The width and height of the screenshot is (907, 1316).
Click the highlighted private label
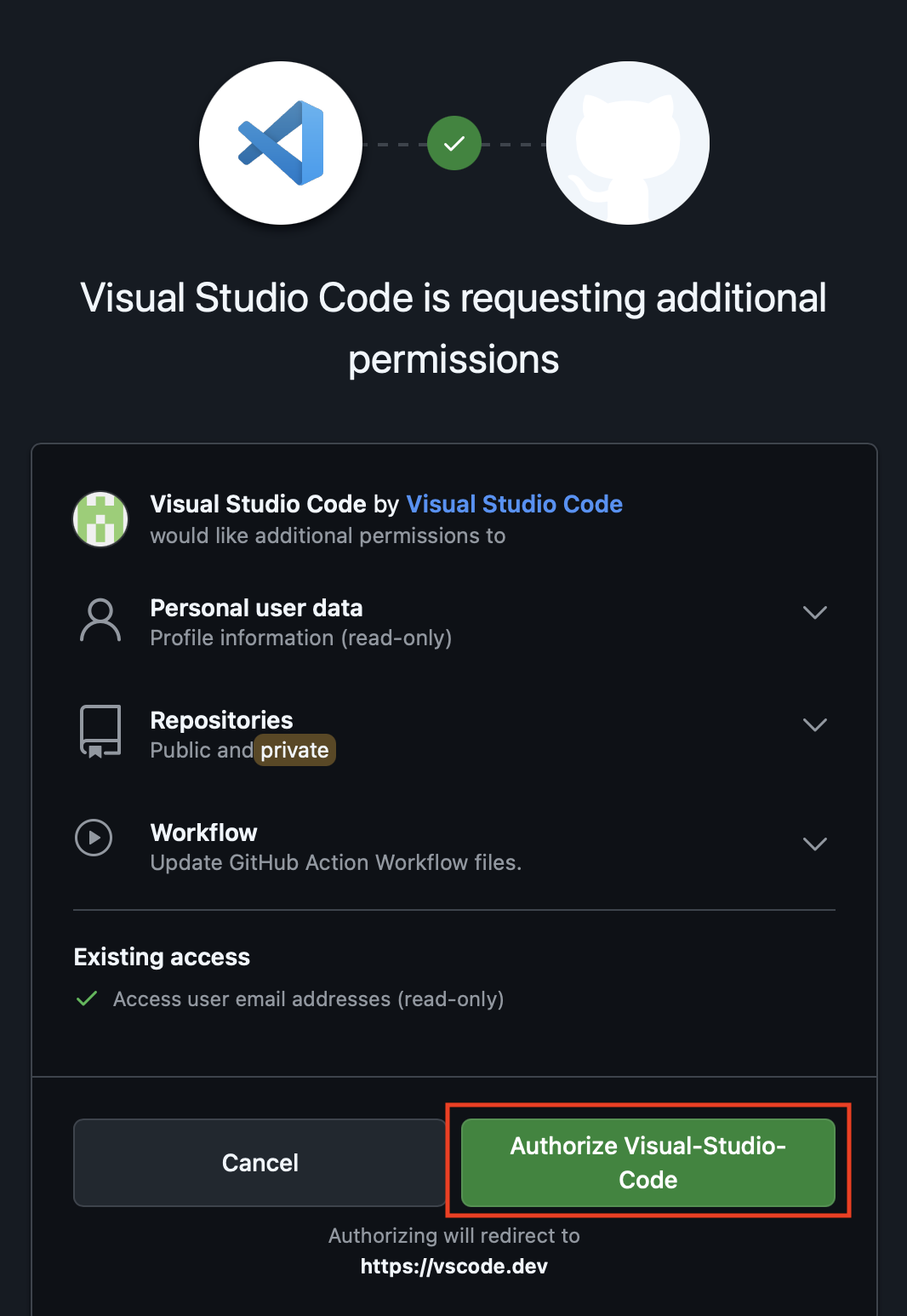click(x=294, y=750)
